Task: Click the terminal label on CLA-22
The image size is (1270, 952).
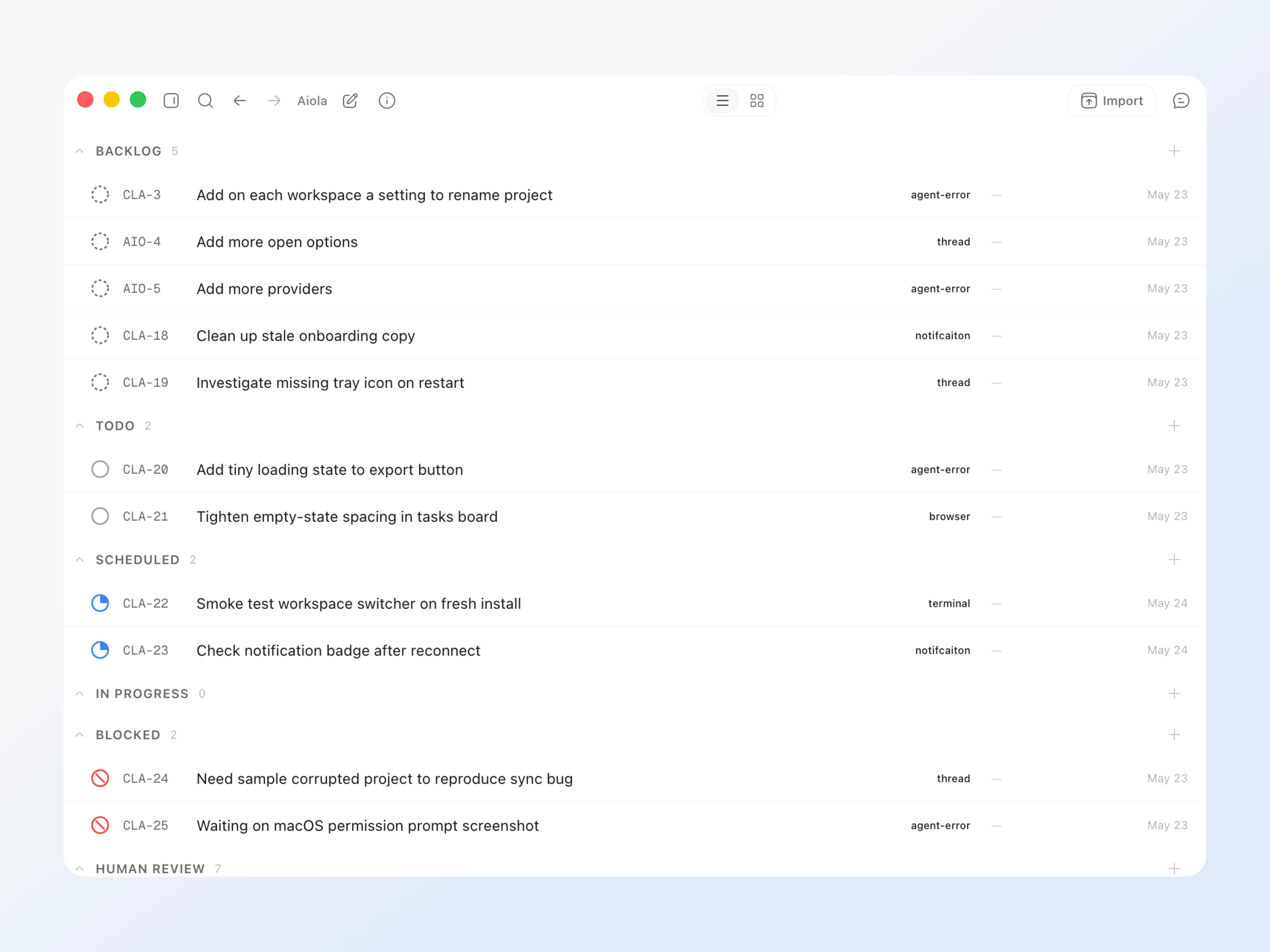Action: click(x=949, y=604)
